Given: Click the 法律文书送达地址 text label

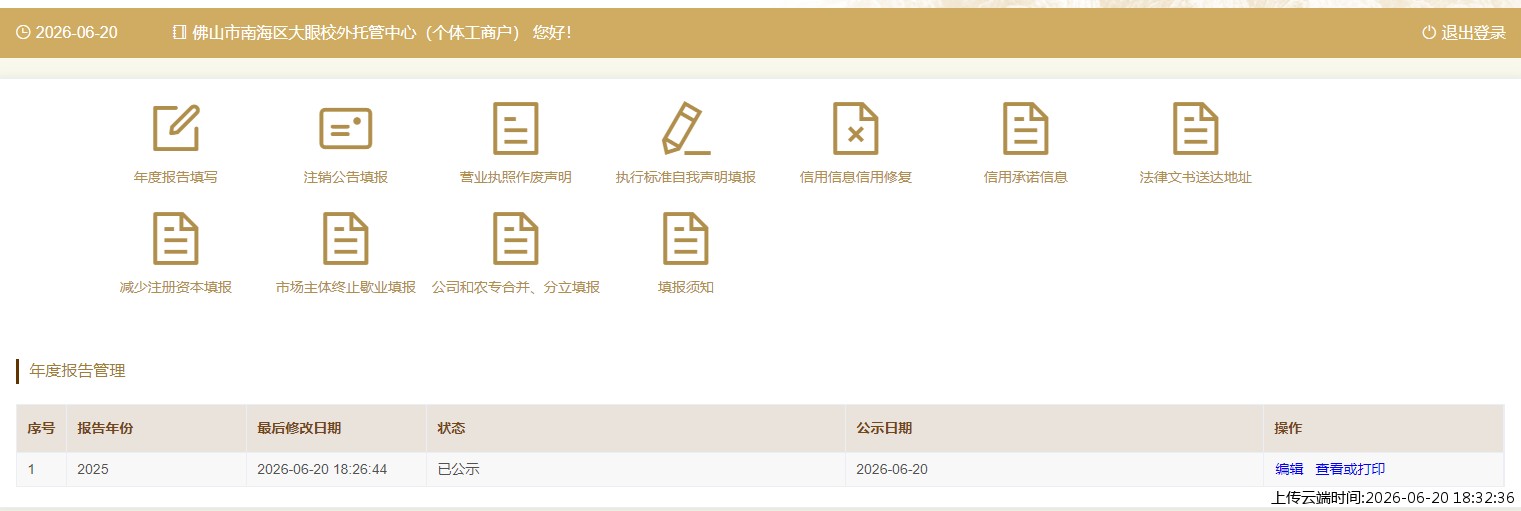Looking at the screenshot, I should pyautogui.click(x=1196, y=177).
